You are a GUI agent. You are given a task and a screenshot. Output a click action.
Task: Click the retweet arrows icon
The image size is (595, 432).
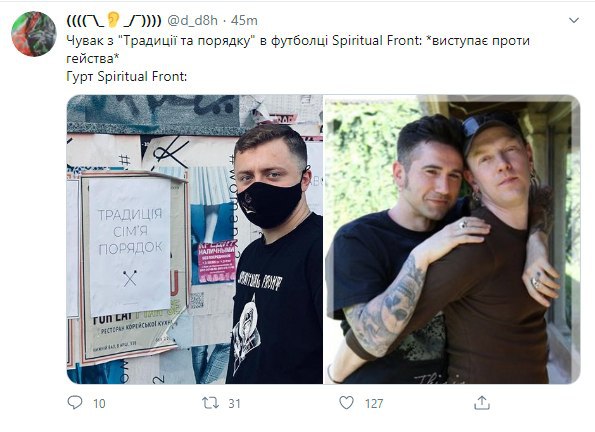[x=210, y=403]
